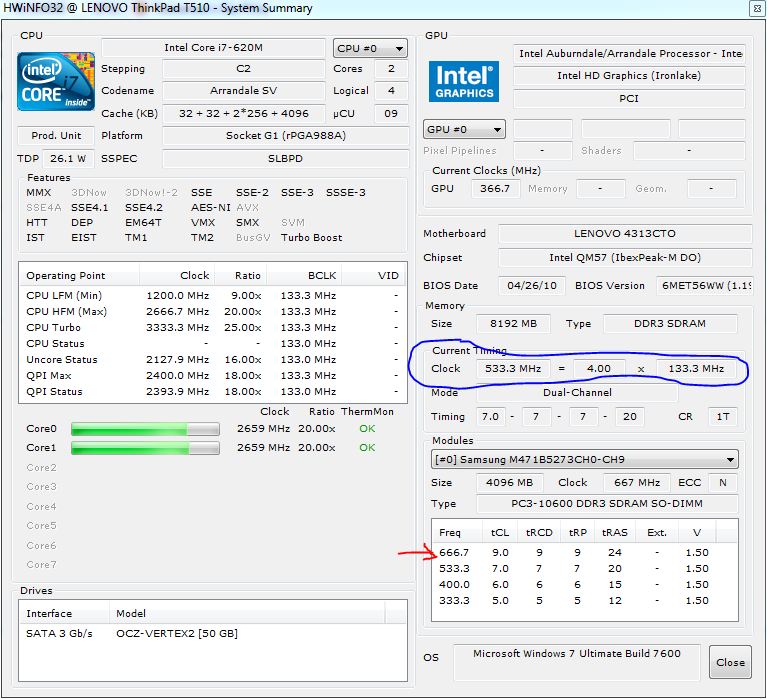This screenshot has height=699, width=767.
Task: Click the Socket G1 (rPGA988A) platform field
Action: click(x=286, y=135)
